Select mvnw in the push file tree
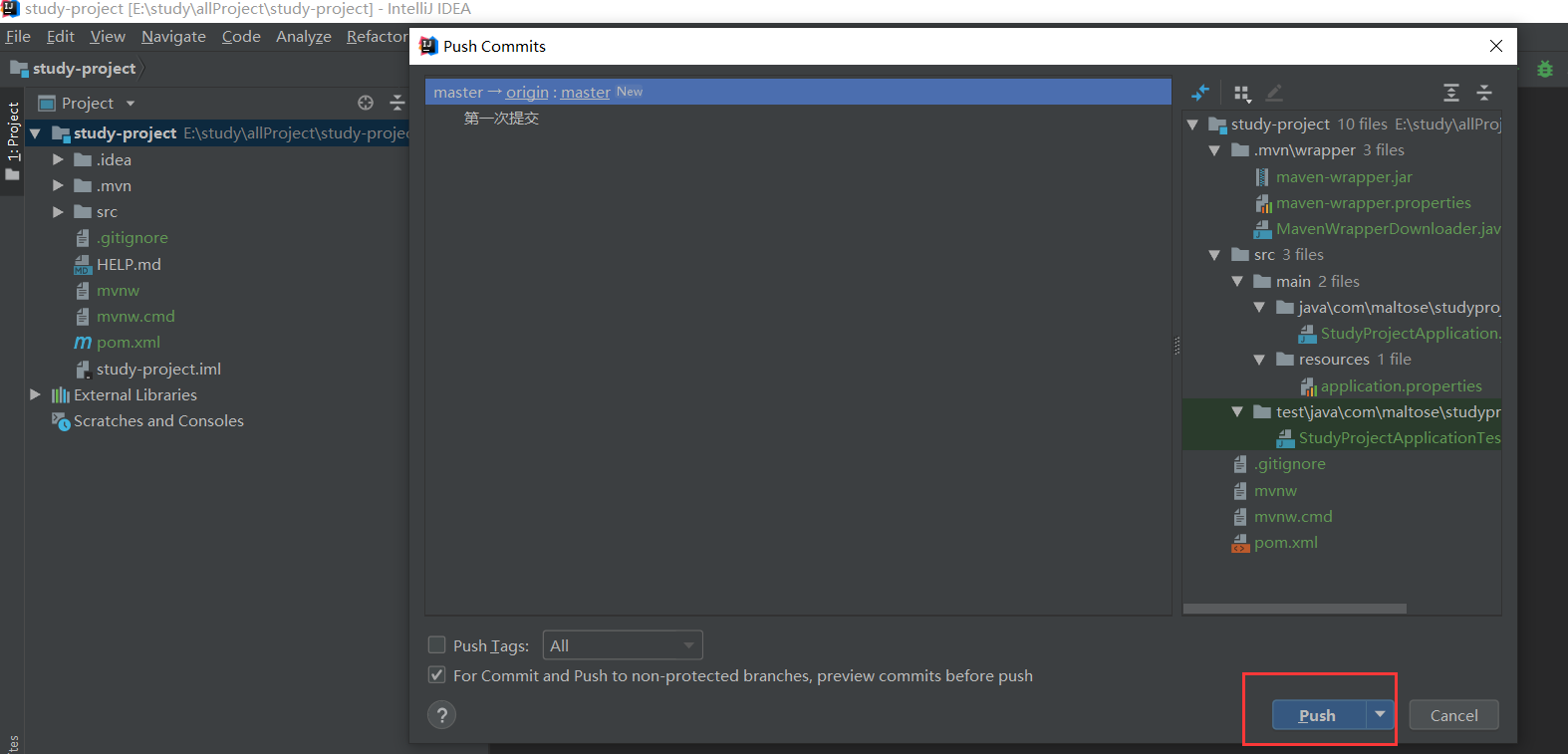Screen dimensions: 1568x754 (1275, 490)
